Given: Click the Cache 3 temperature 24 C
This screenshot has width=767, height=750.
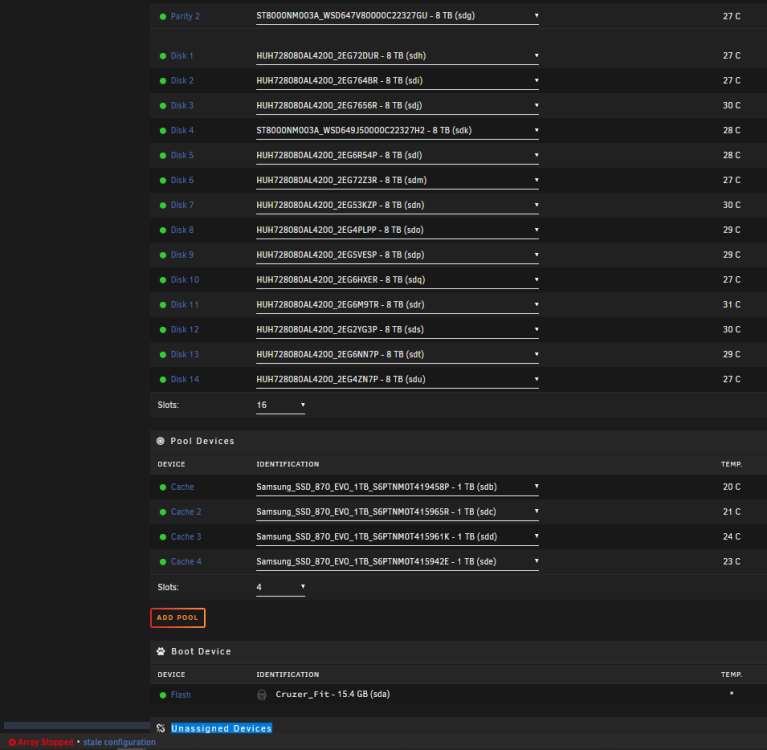Looking at the screenshot, I should click(731, 537).
